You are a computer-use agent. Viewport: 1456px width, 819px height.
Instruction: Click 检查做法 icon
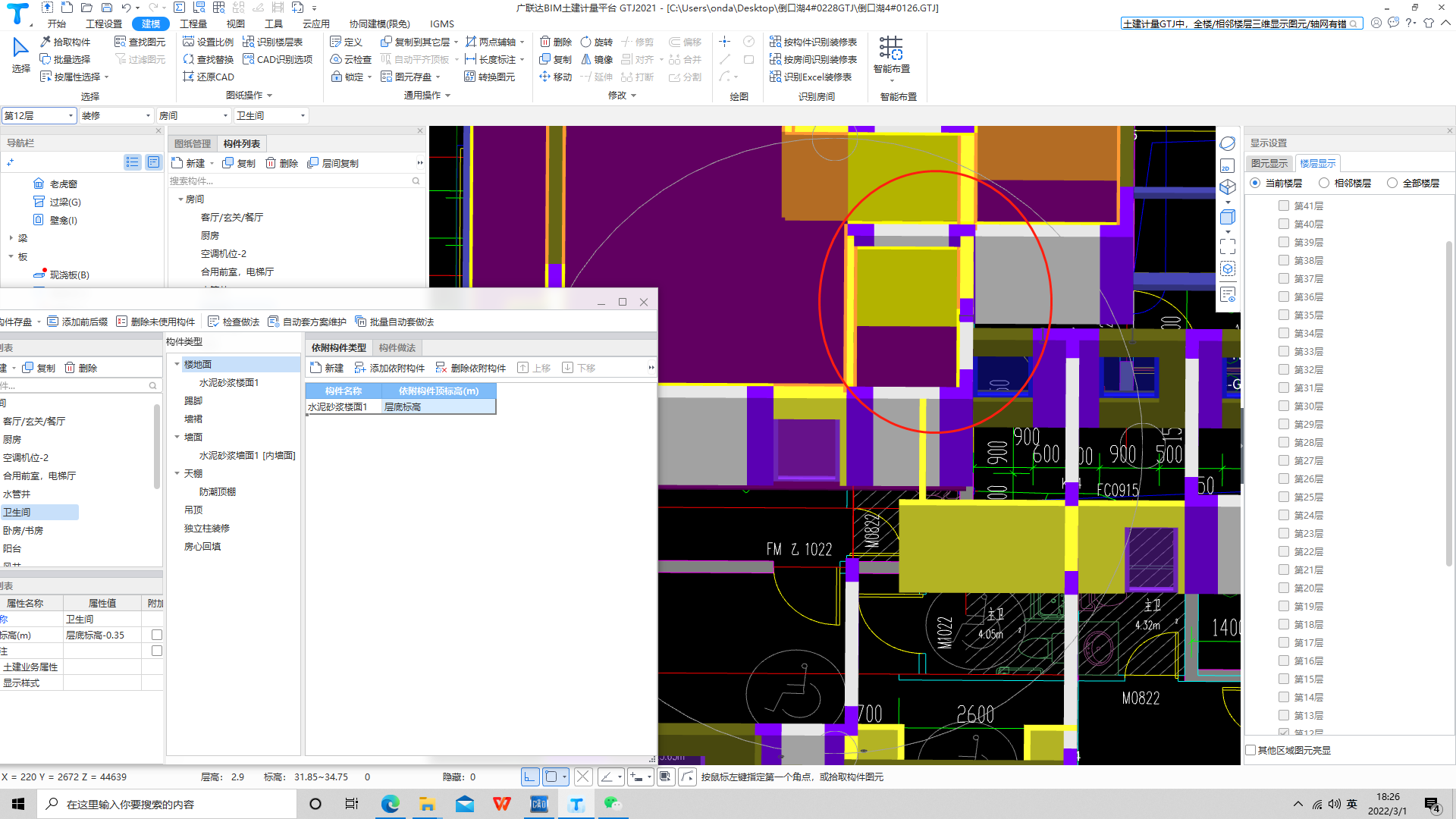click(x=213, y=322)
